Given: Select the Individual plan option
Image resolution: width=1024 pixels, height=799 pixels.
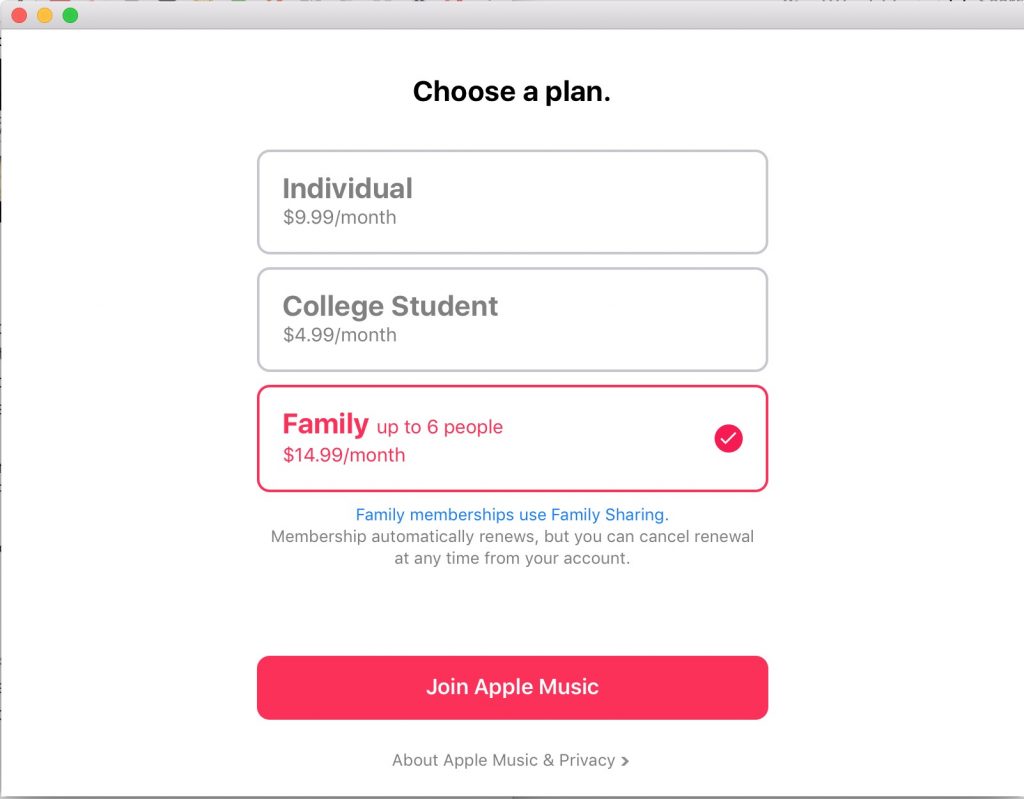Looking at the screenshot, I should coord(512,202).
